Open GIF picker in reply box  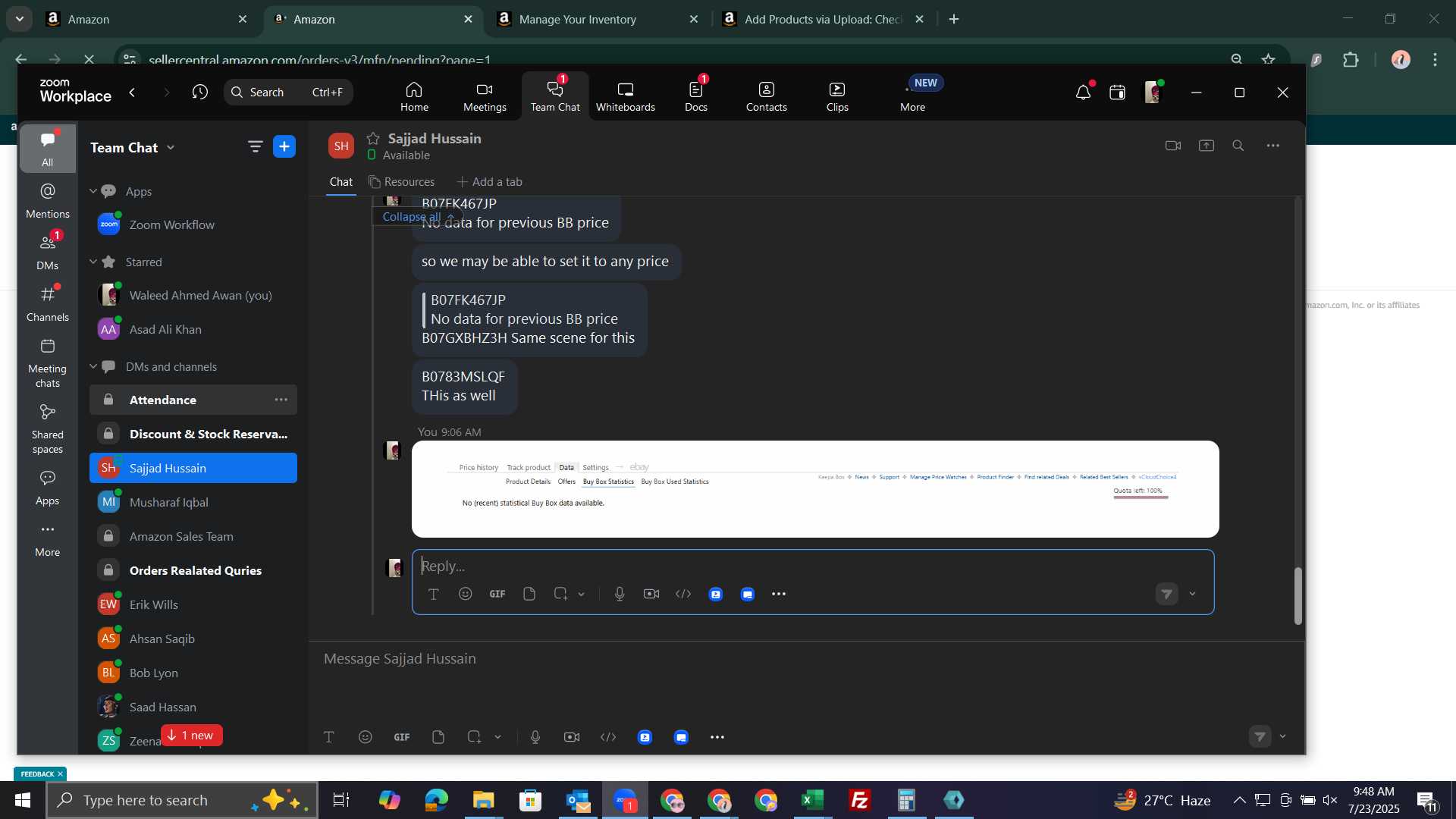tap(497, 595)
